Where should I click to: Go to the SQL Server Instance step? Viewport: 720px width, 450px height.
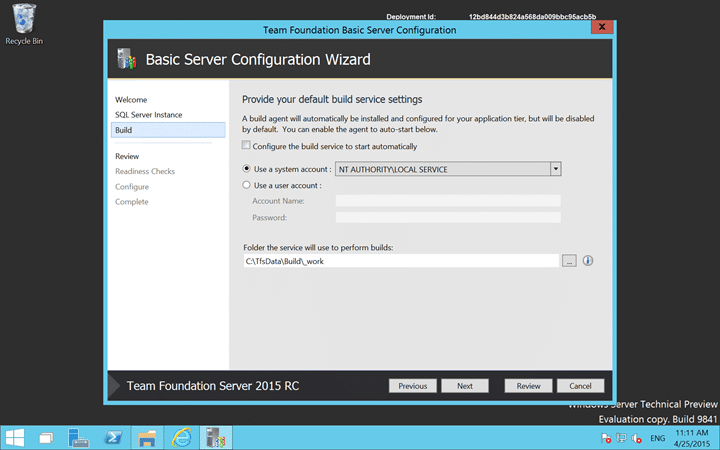(148, 115)
